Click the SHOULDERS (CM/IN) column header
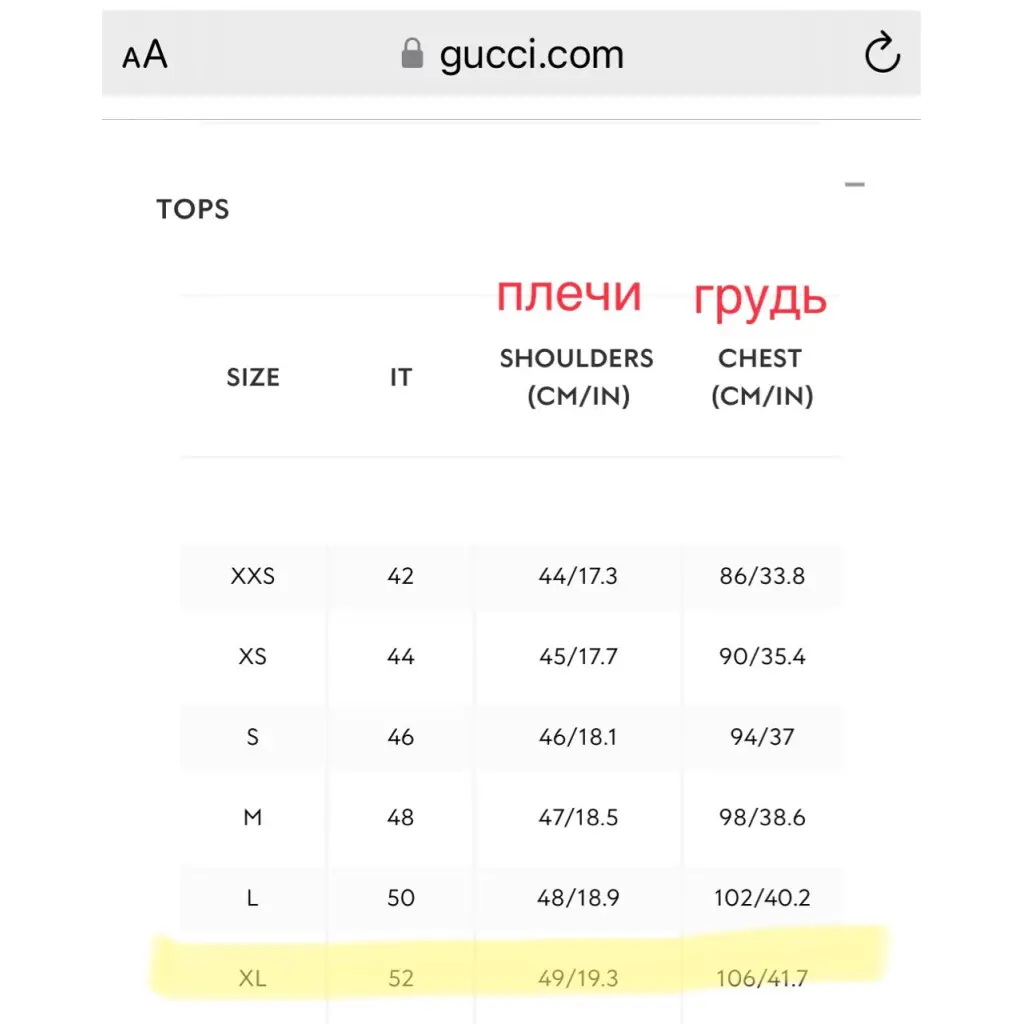This screenshot has width=1024, height=1024. pyautogui.click(x=577, y=377)
